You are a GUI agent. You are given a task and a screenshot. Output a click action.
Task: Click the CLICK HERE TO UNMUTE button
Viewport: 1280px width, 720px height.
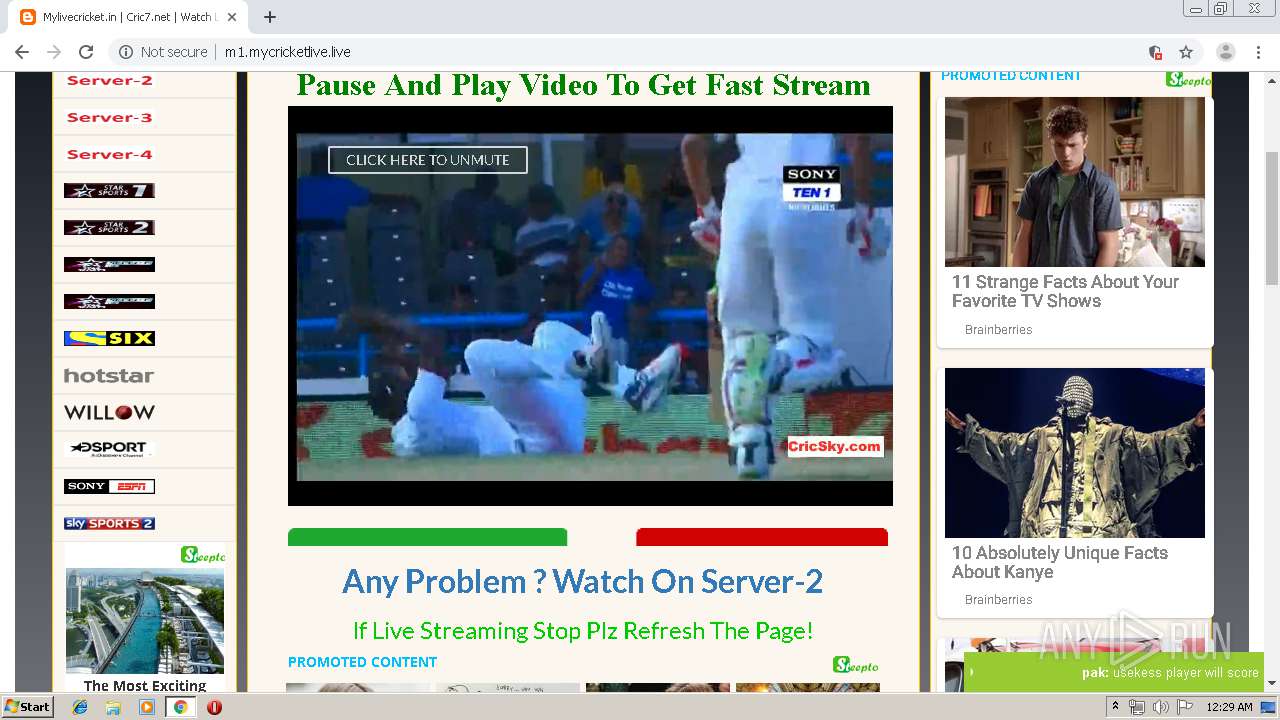point(428,160)
